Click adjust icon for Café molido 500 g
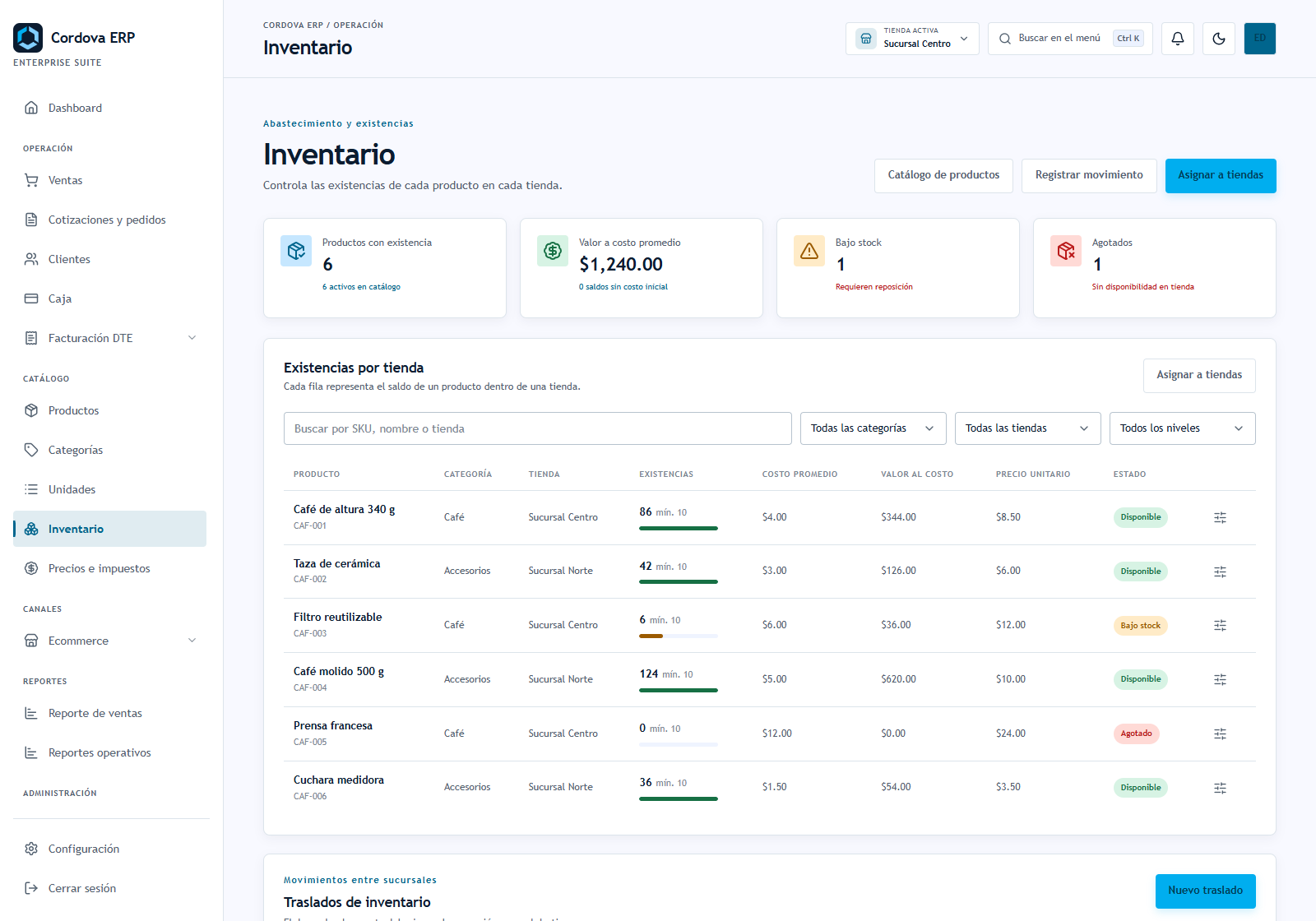 coord(1220,679)
